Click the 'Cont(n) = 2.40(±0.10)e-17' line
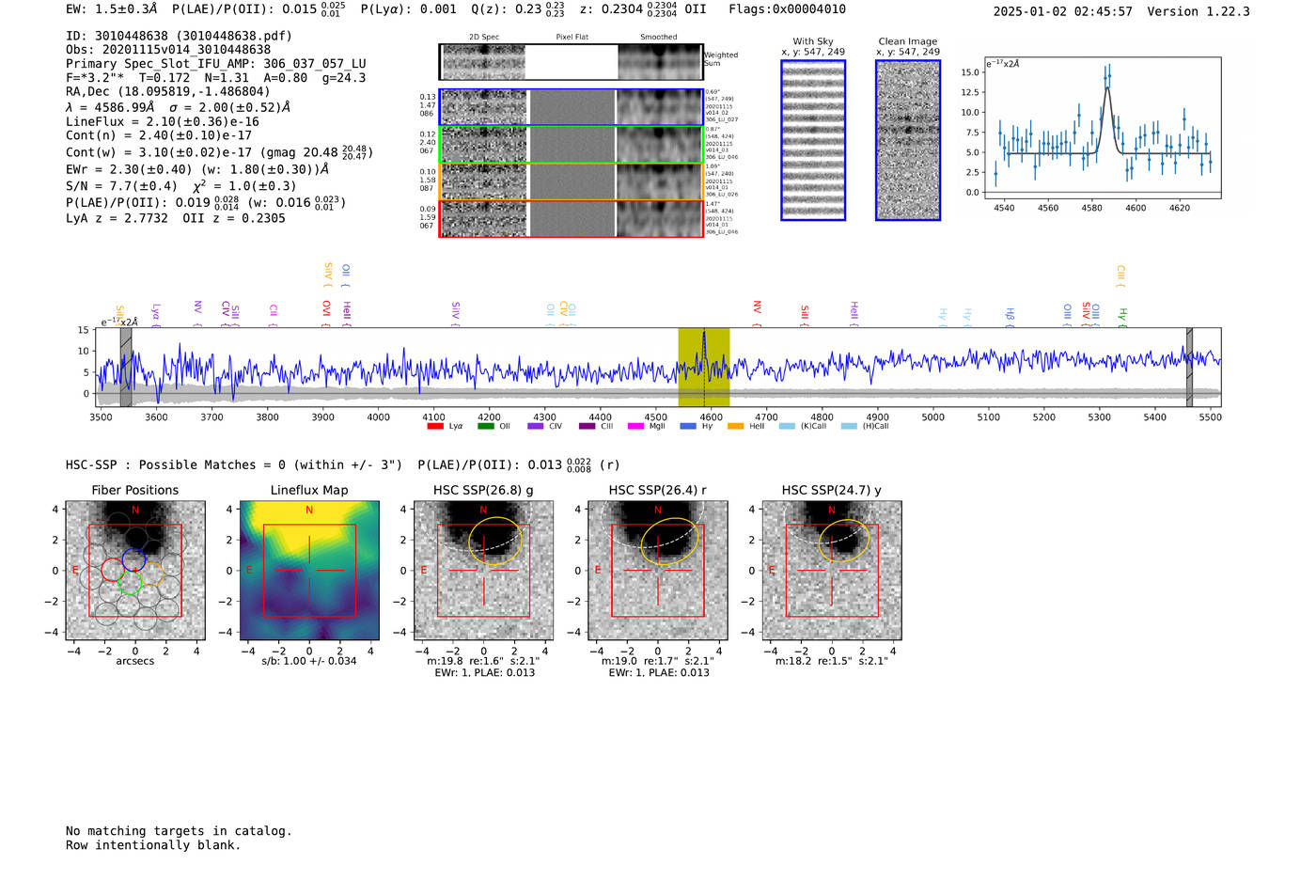1316x896 pixels. 159,135
